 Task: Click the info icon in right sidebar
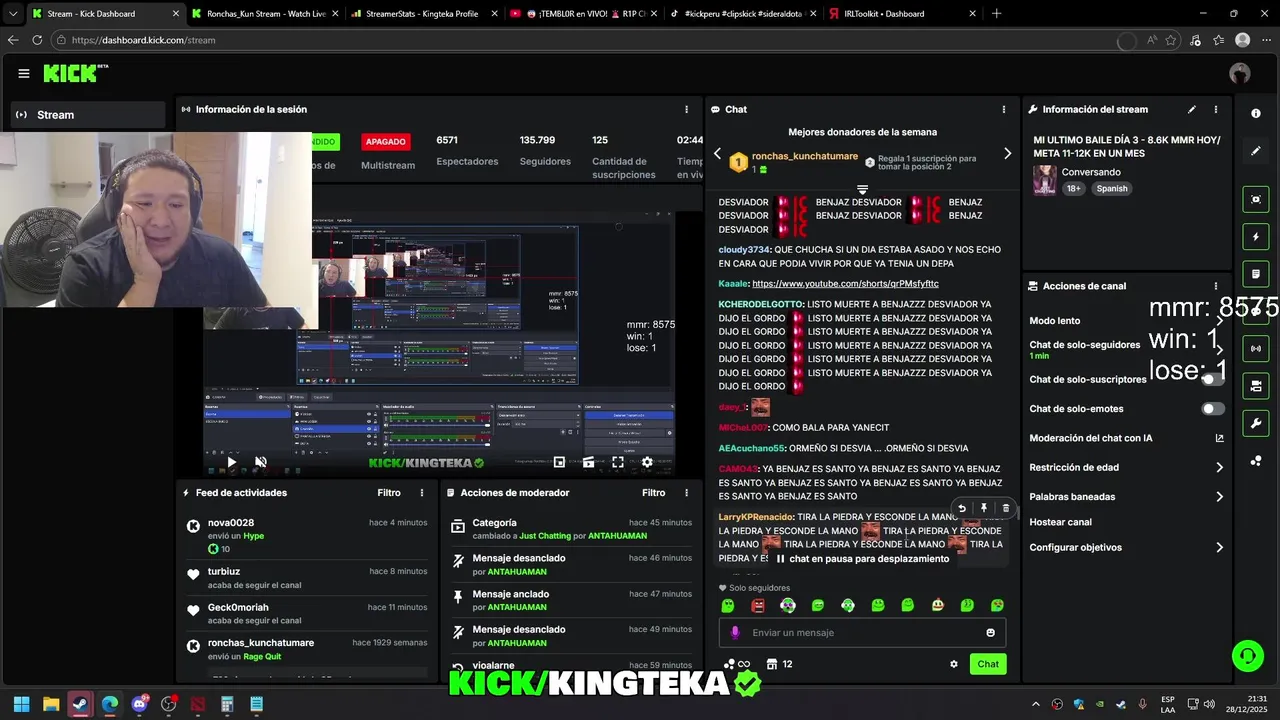(x=1256, y=114)
